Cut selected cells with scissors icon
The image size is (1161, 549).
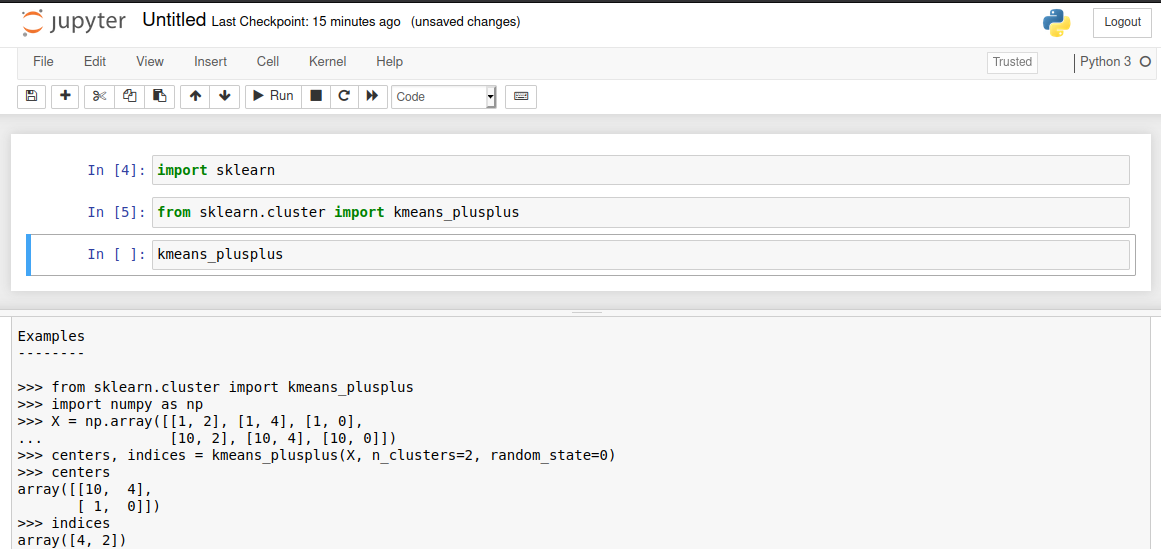pyautogui.click(x=99, y=96)
